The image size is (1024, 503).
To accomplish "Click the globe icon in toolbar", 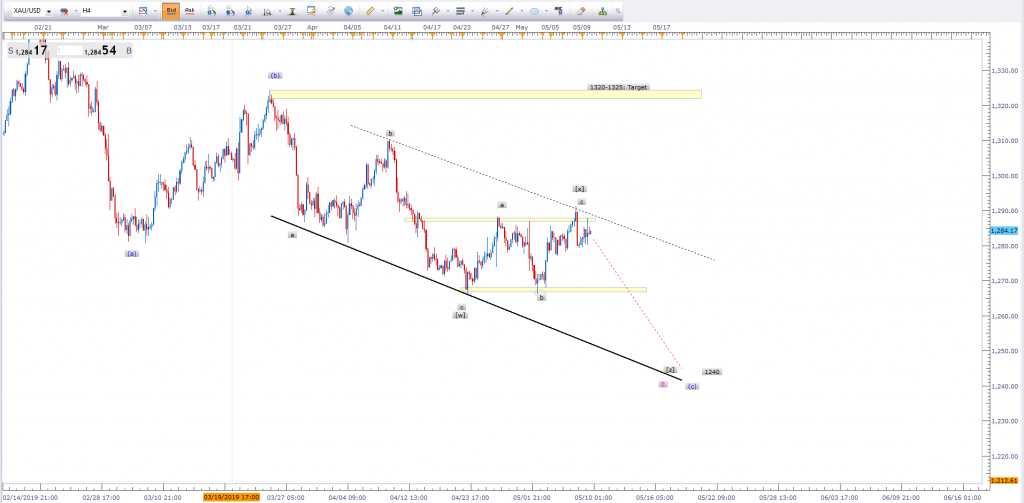I will point(348,10).
